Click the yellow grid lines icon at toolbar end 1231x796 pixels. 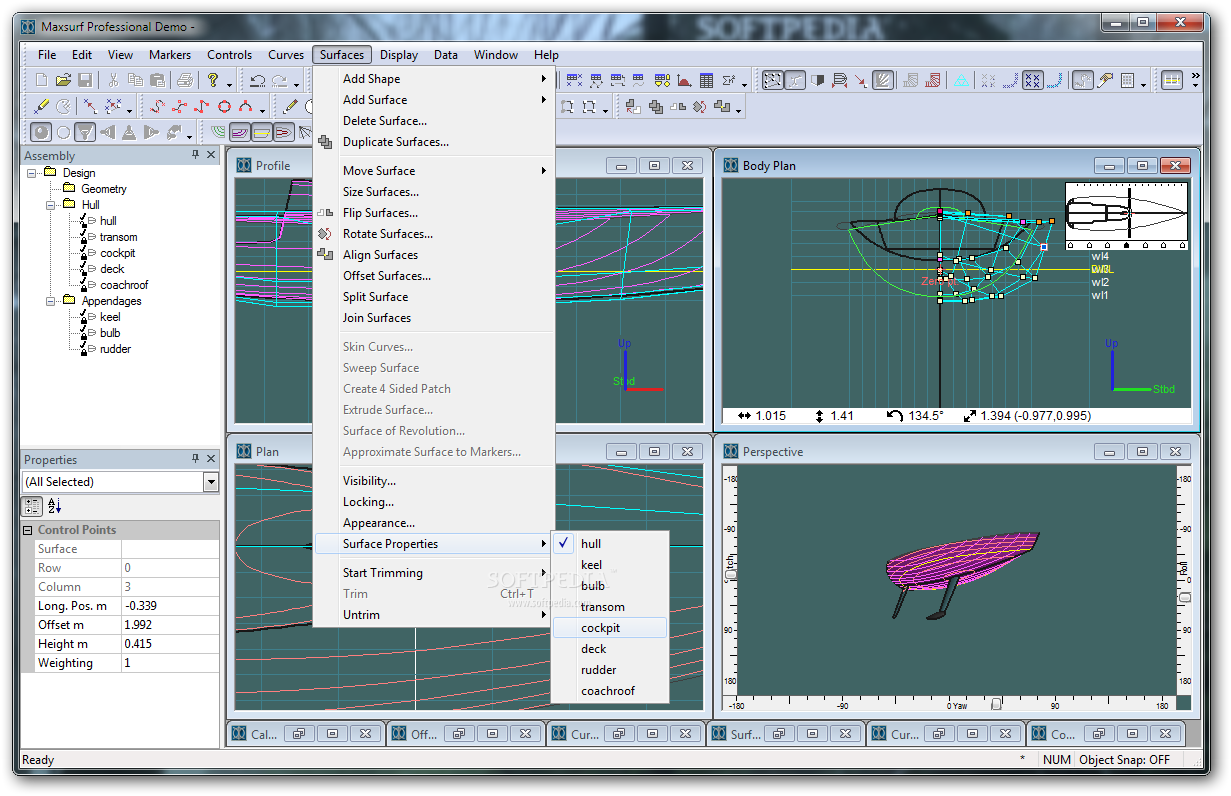[x=1172, y=80]
